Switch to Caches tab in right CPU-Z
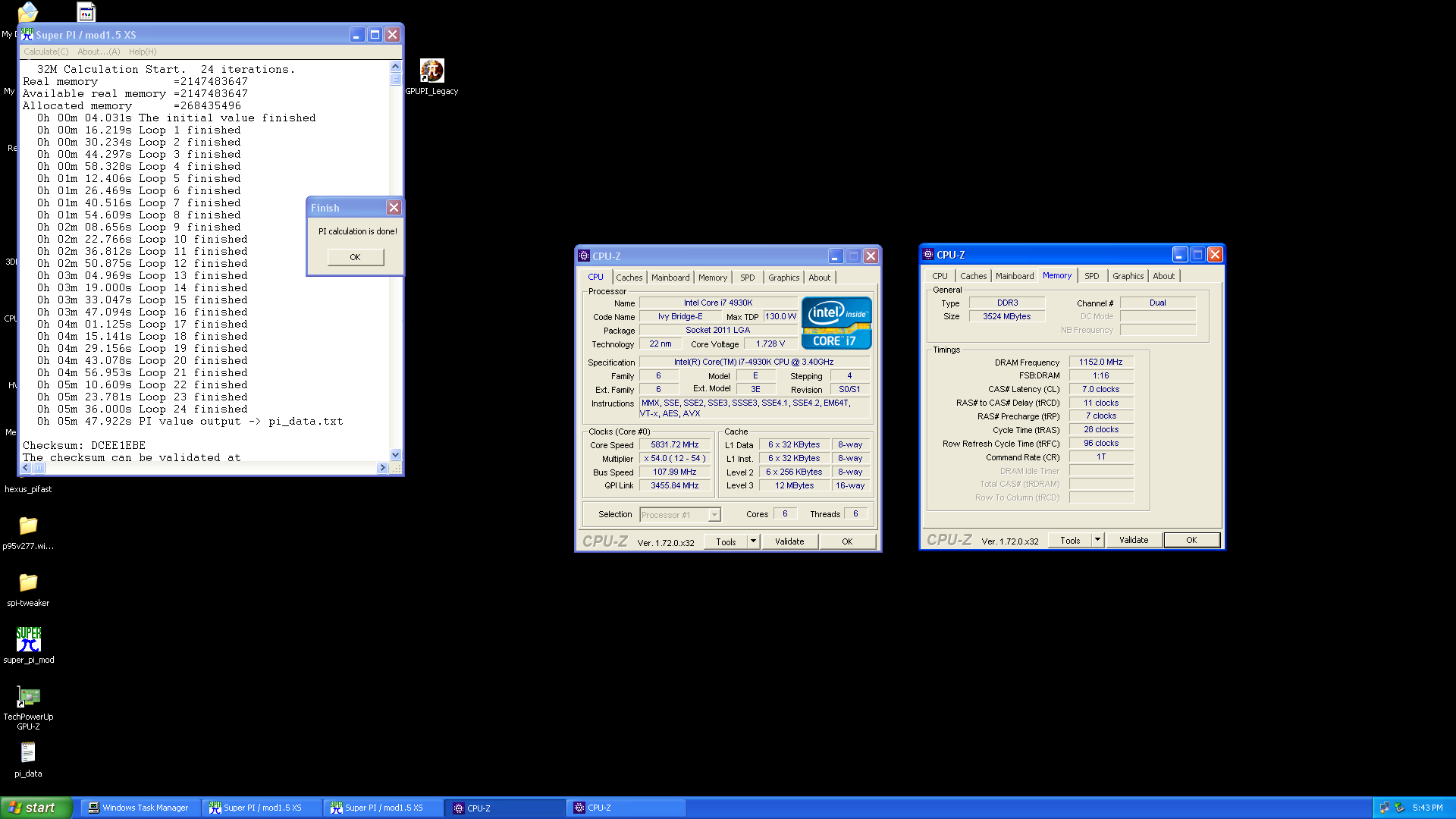 point(974,276)
